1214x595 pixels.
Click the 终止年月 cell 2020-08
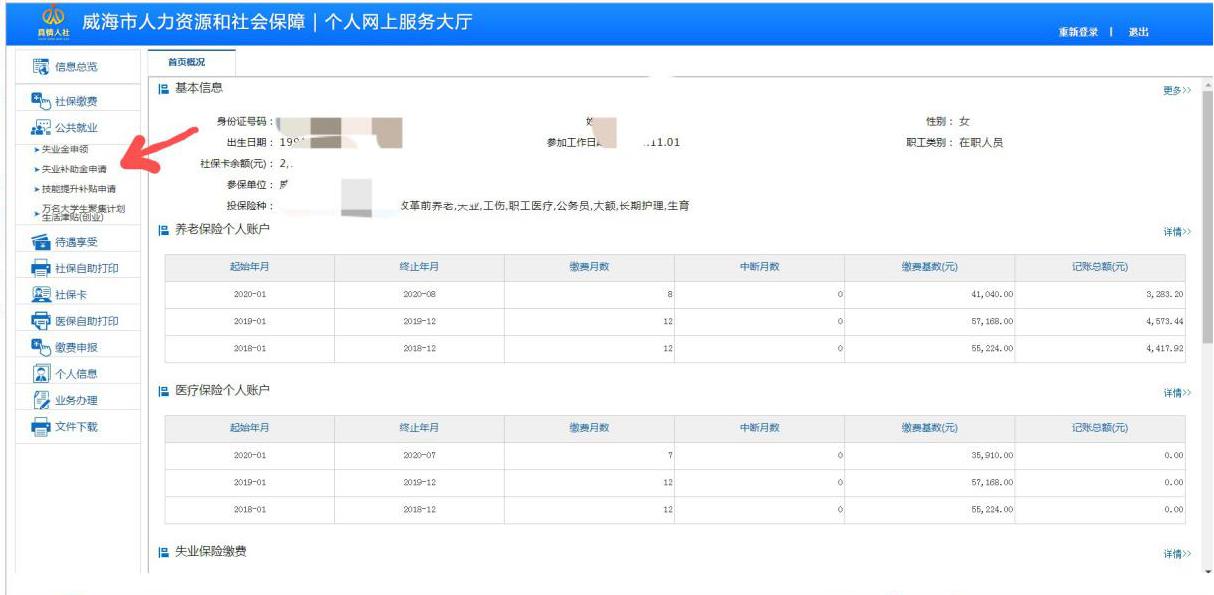tap(419, 295)
